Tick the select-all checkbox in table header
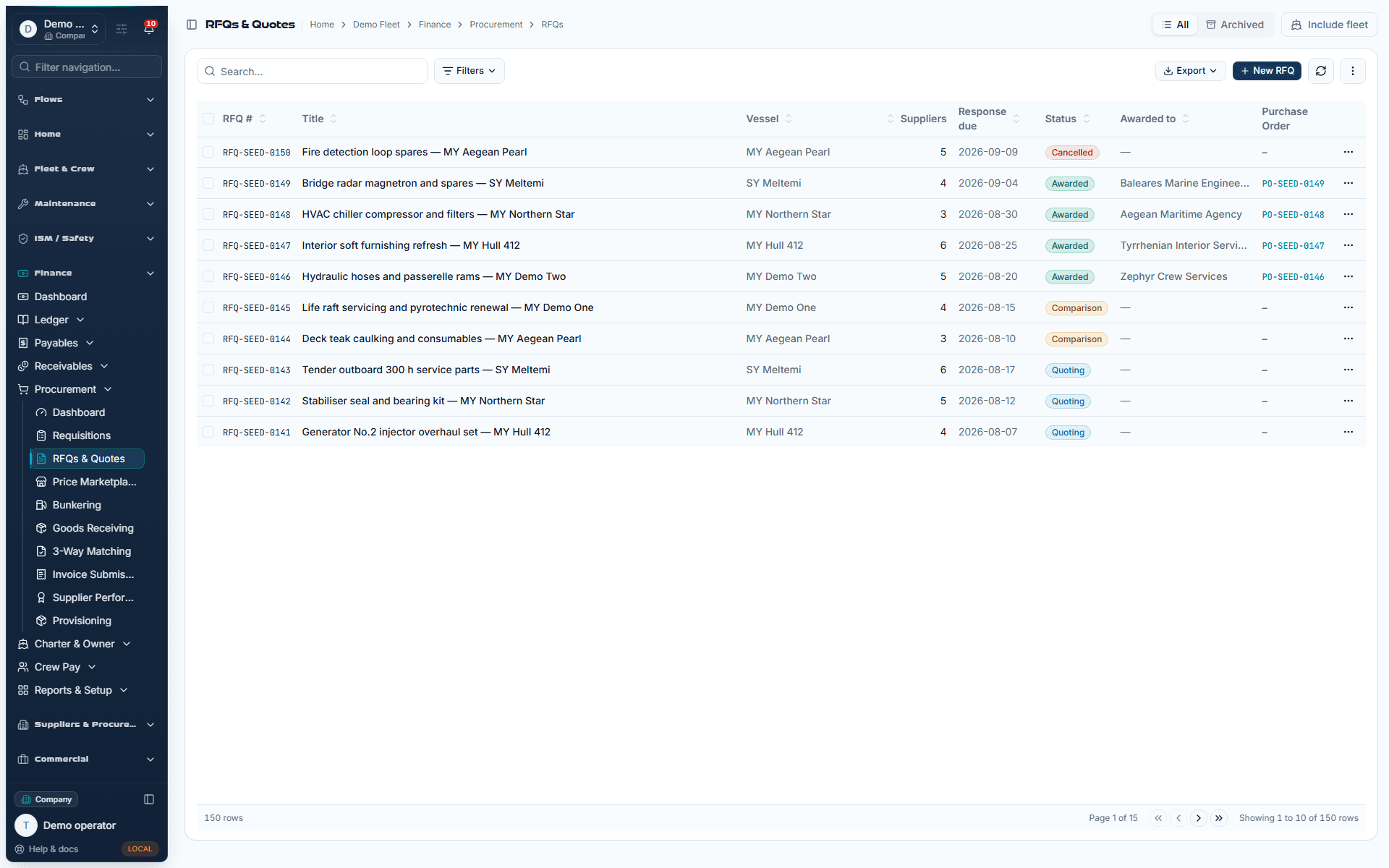 pos(208,119)
